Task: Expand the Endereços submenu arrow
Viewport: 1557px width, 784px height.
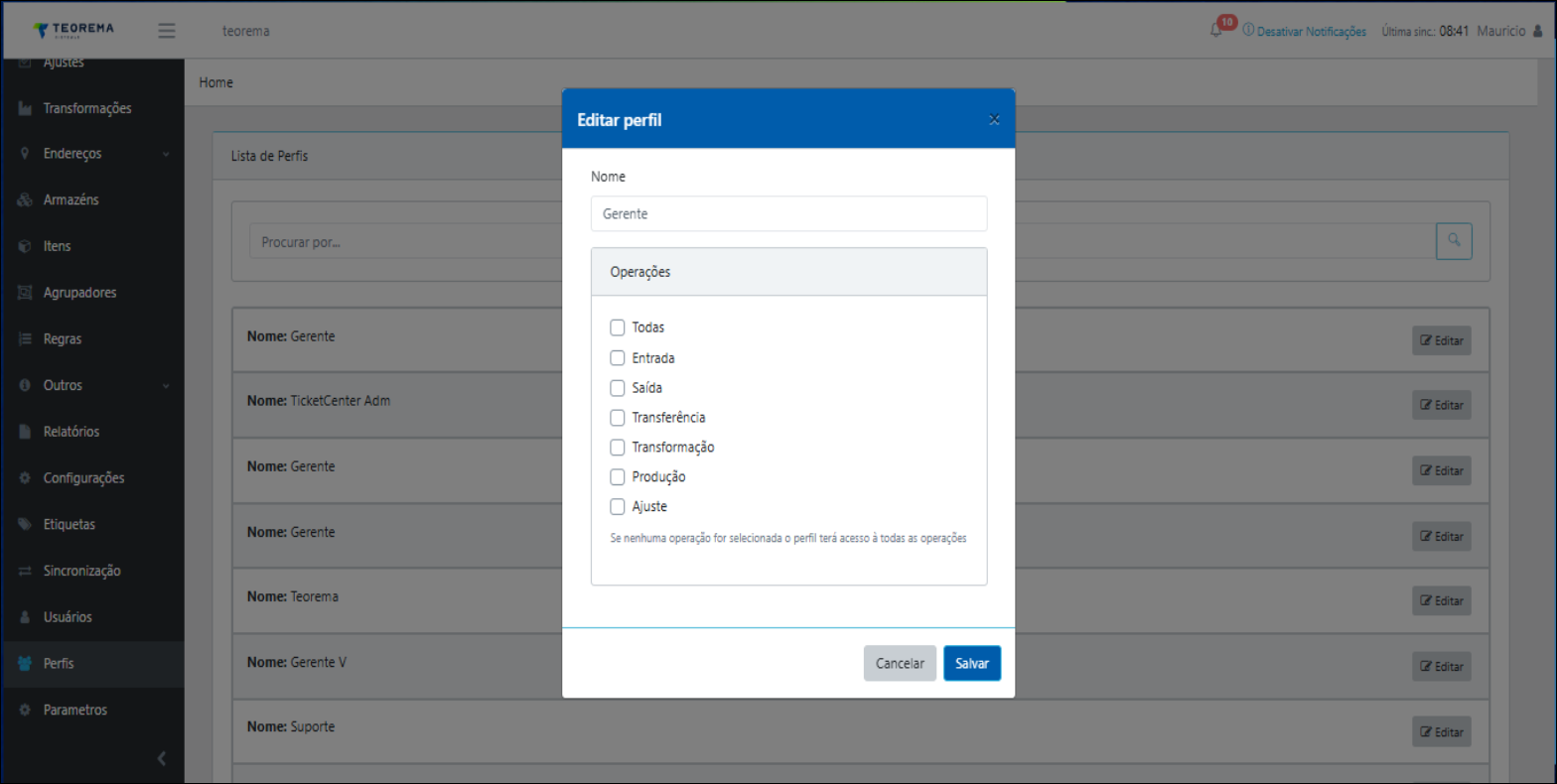Action: (x=166, y=154)
